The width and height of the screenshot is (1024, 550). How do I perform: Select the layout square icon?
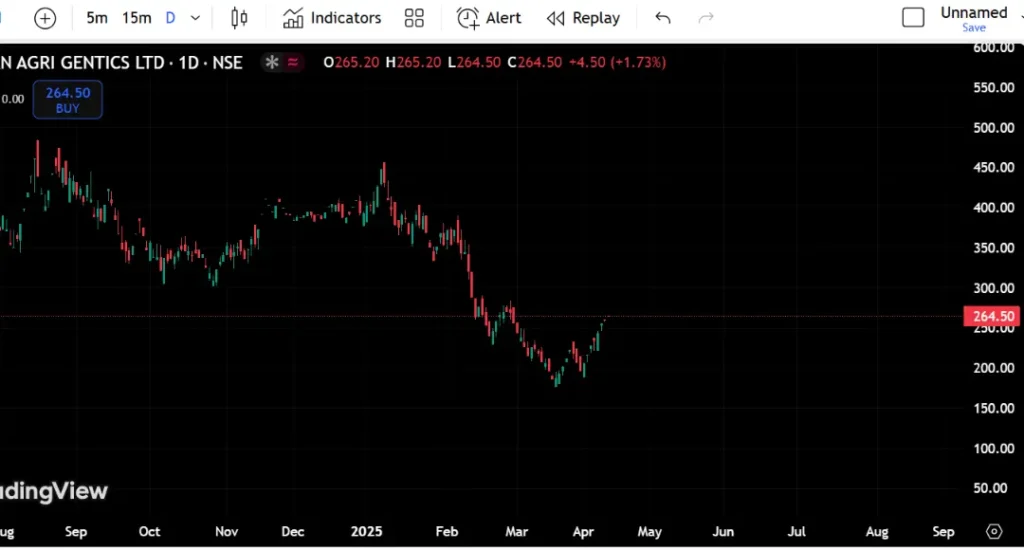pyautogui.click(x=913, y=18)
